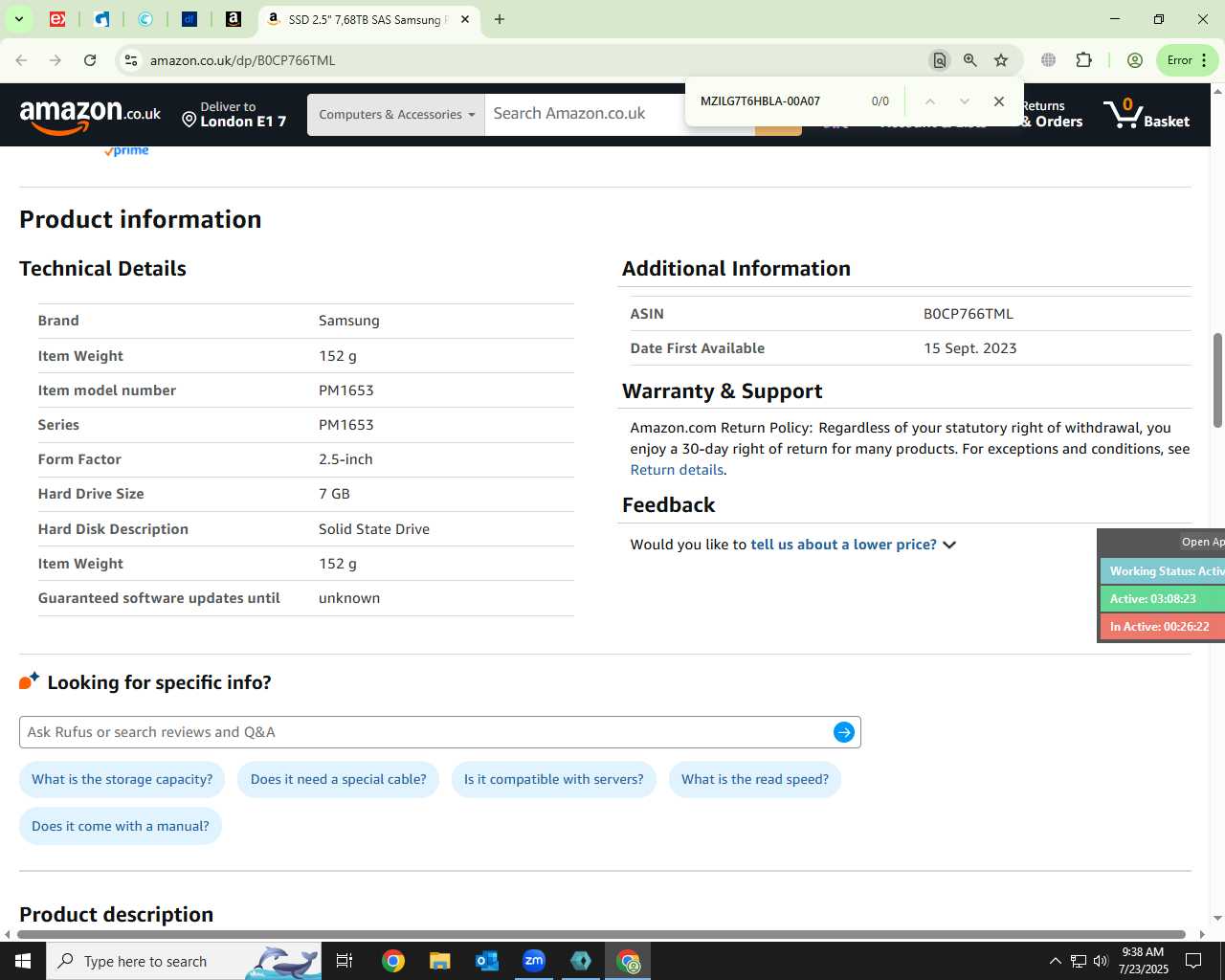Open the Windows Start menu

click(23, 961)
